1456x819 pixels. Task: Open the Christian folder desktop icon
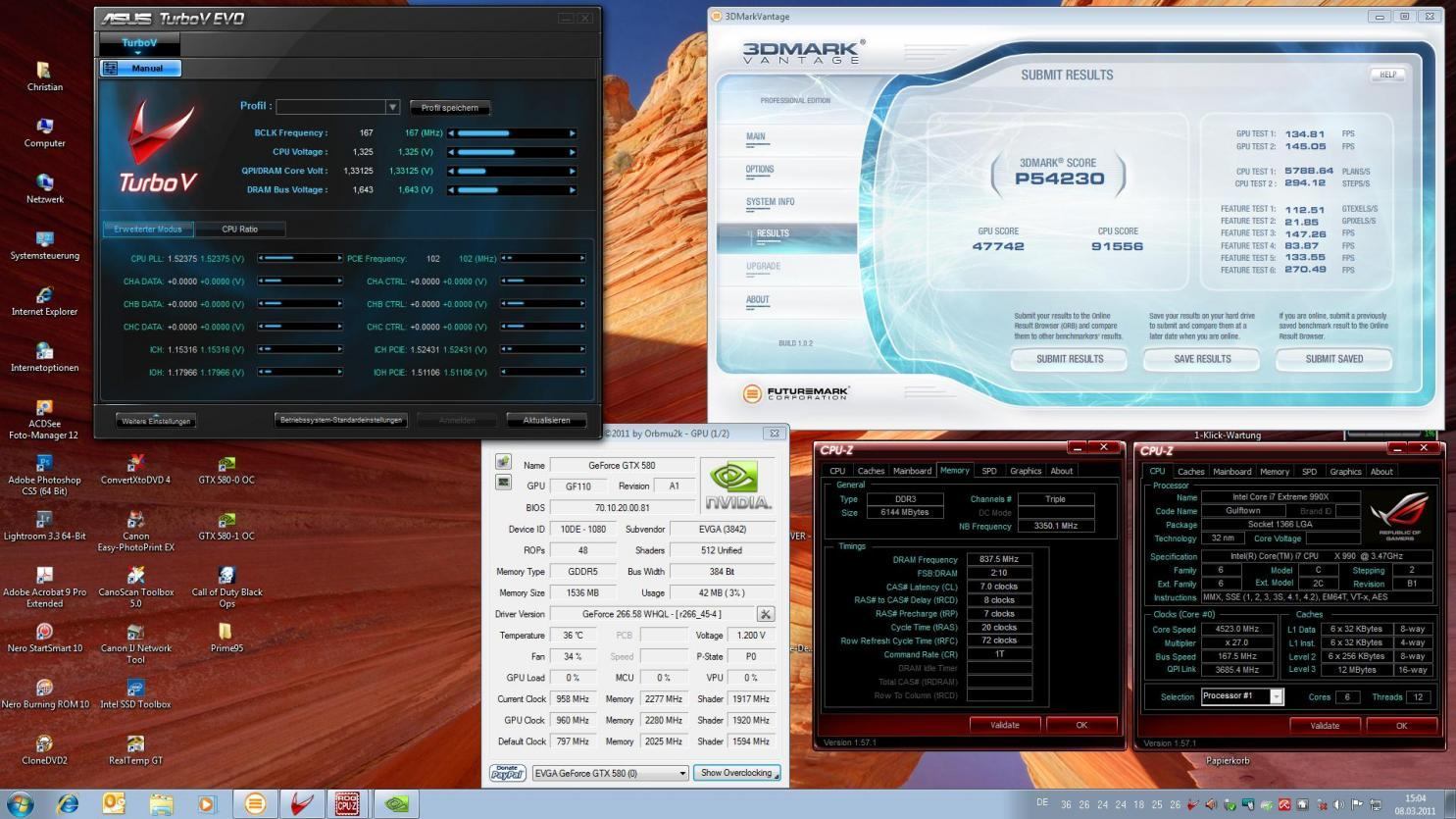coord(44,76)
